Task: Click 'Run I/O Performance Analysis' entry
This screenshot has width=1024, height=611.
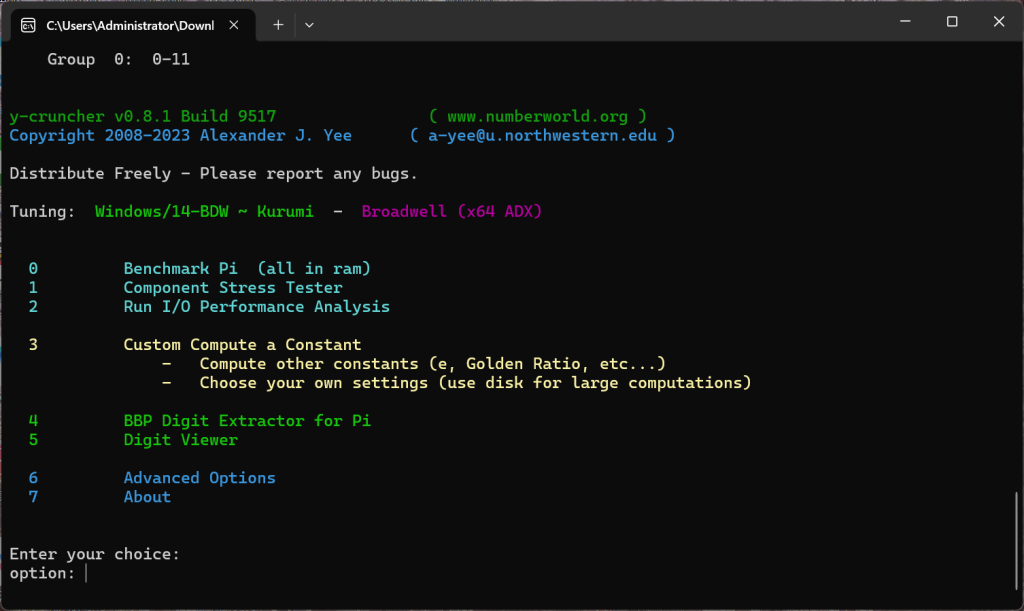Action: [257, 307]
